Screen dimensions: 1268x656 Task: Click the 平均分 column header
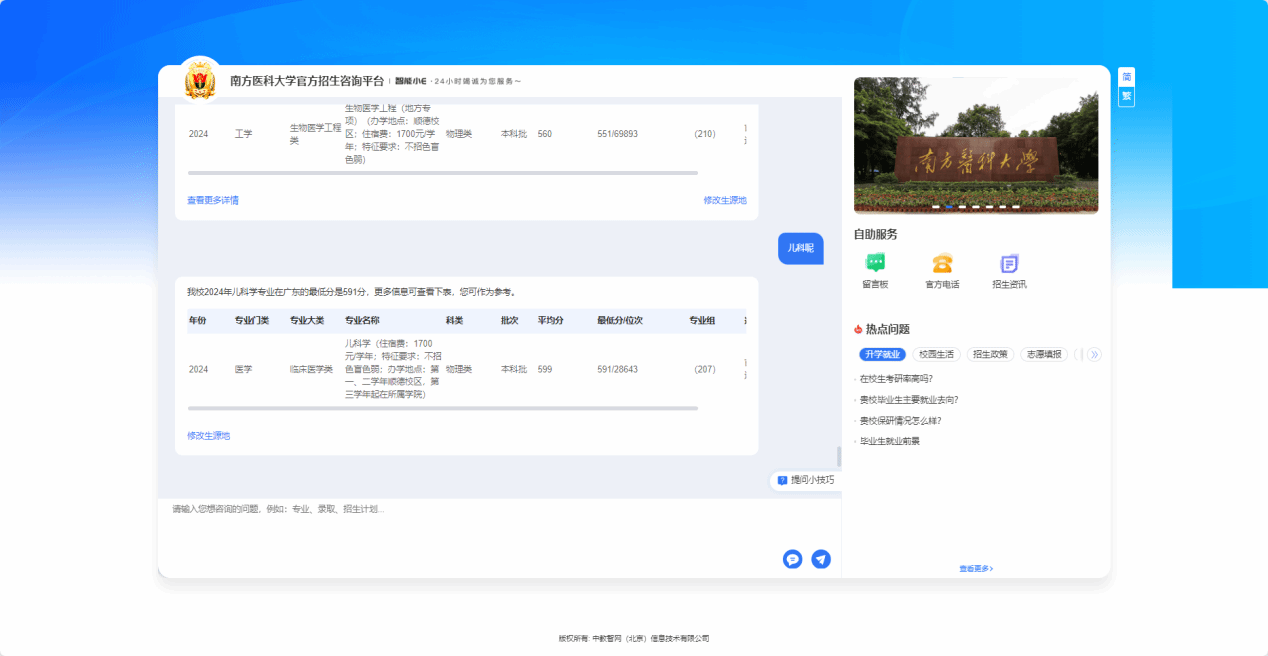click(x=551, y=321)
